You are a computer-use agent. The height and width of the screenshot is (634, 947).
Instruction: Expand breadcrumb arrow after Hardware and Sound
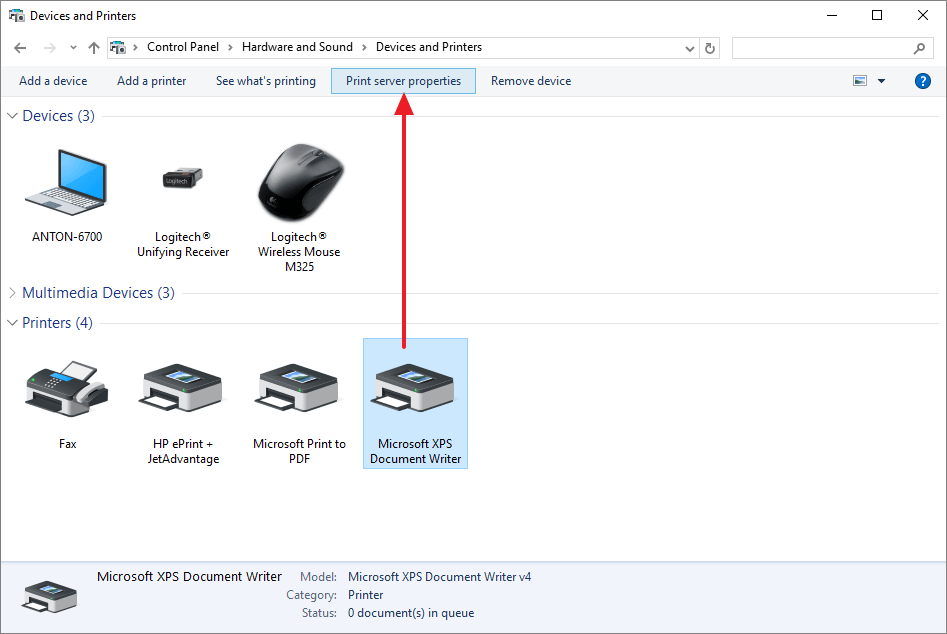pyautogui.click(x=364, y=48)
